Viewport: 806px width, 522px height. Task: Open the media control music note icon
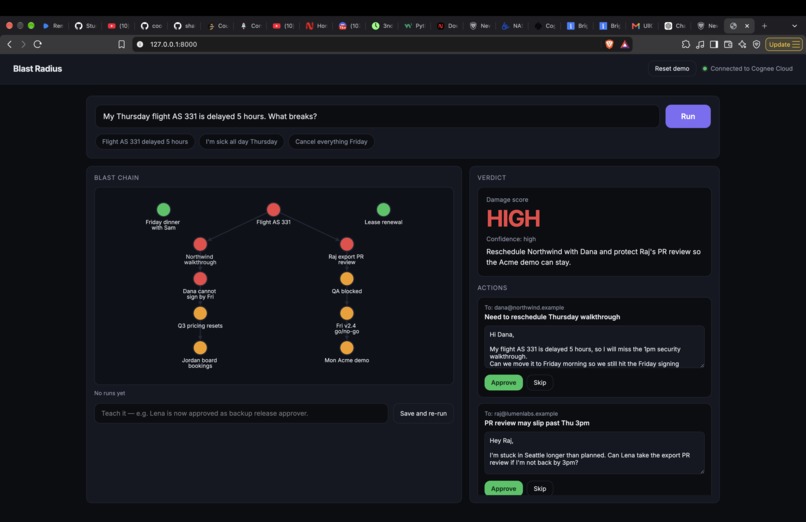tap(700, 44)
